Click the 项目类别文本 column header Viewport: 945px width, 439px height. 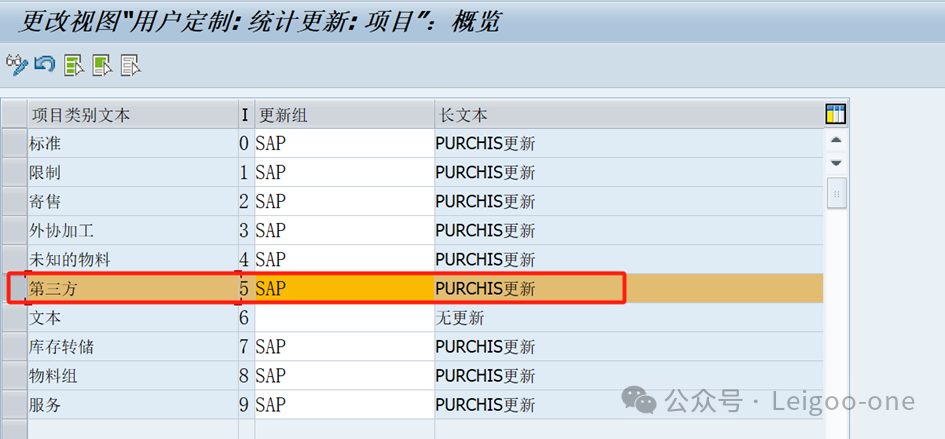click(x=130, y=115)
